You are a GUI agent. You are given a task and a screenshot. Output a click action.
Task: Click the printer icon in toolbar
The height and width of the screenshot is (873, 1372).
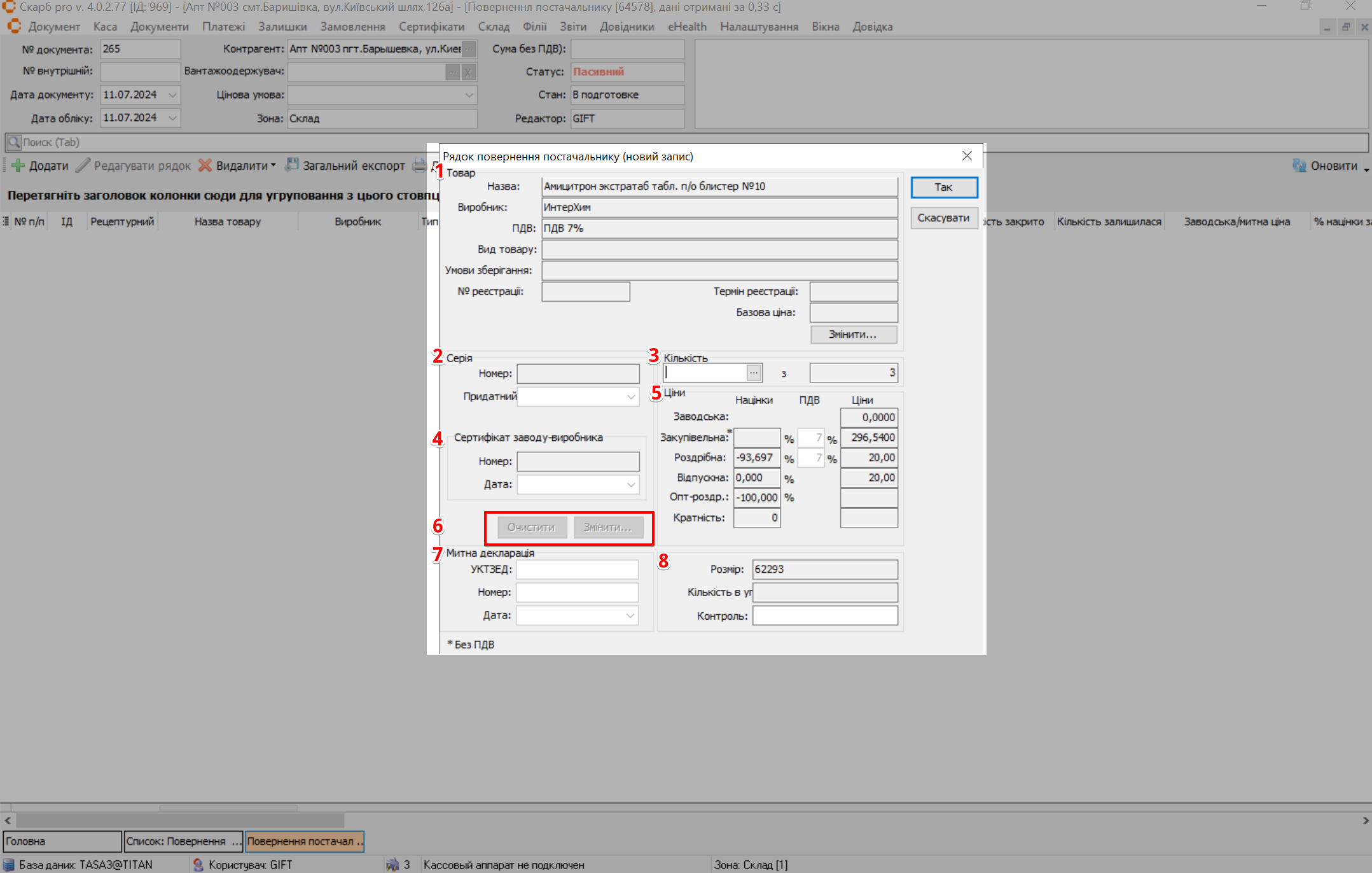(x=419, y=165)
